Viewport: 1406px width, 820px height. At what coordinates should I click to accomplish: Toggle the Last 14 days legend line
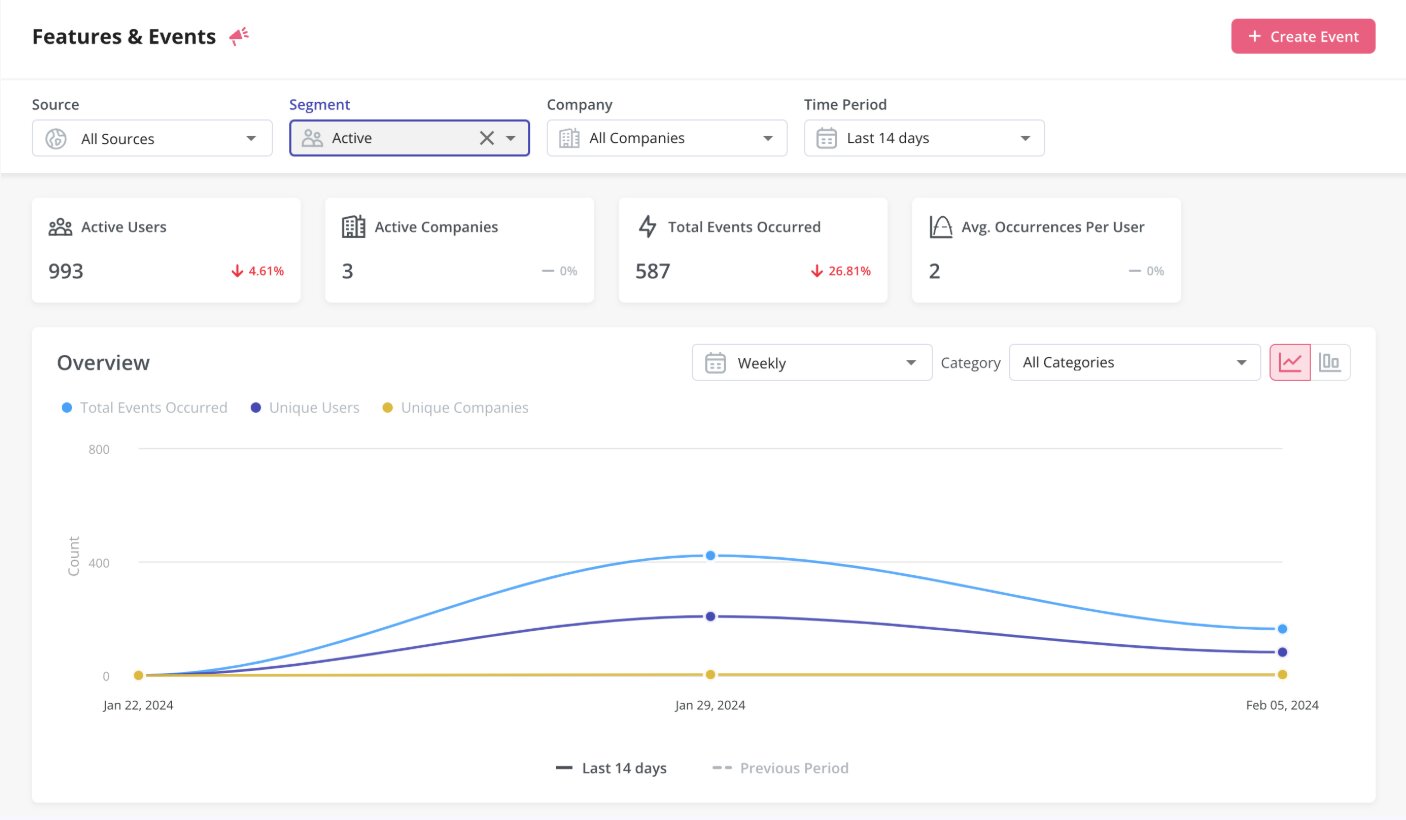pyautogui.click(x=611, y=768)
